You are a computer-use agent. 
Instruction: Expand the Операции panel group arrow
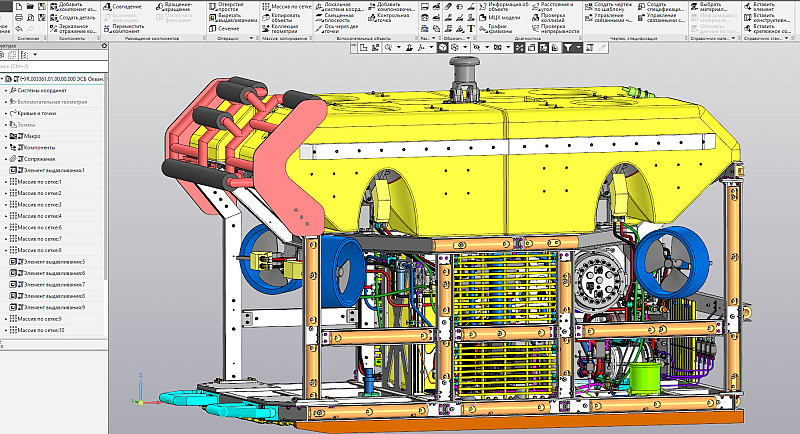point(250,38)
